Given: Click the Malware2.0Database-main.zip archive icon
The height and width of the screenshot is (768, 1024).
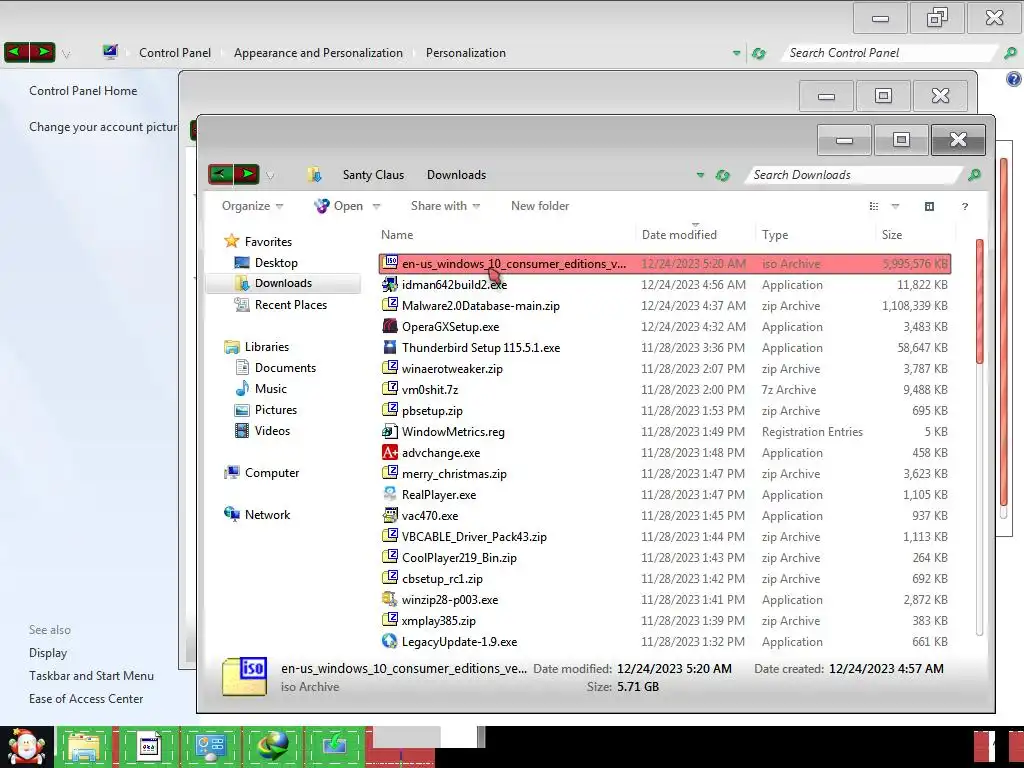Looking at the screenshot, I should coord(390,305).
